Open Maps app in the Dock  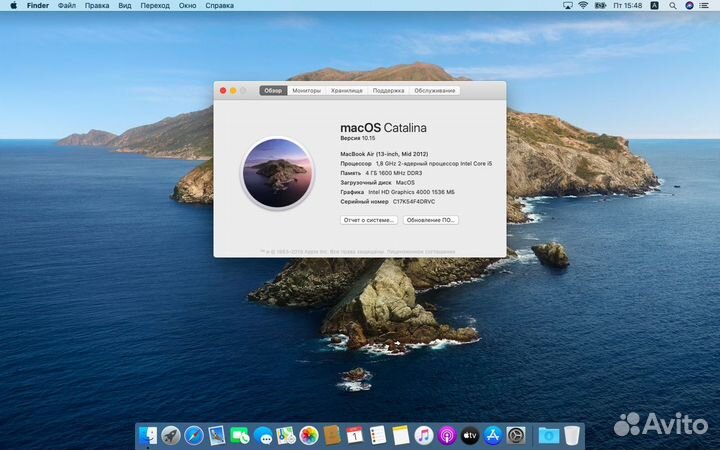(286, 435)
